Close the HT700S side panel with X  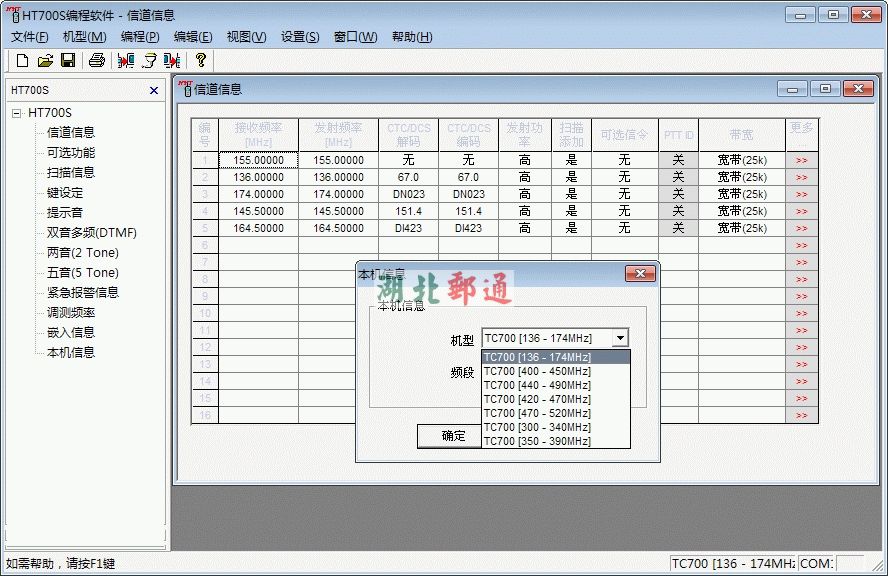pyautogui.click(x=154, y=90)
